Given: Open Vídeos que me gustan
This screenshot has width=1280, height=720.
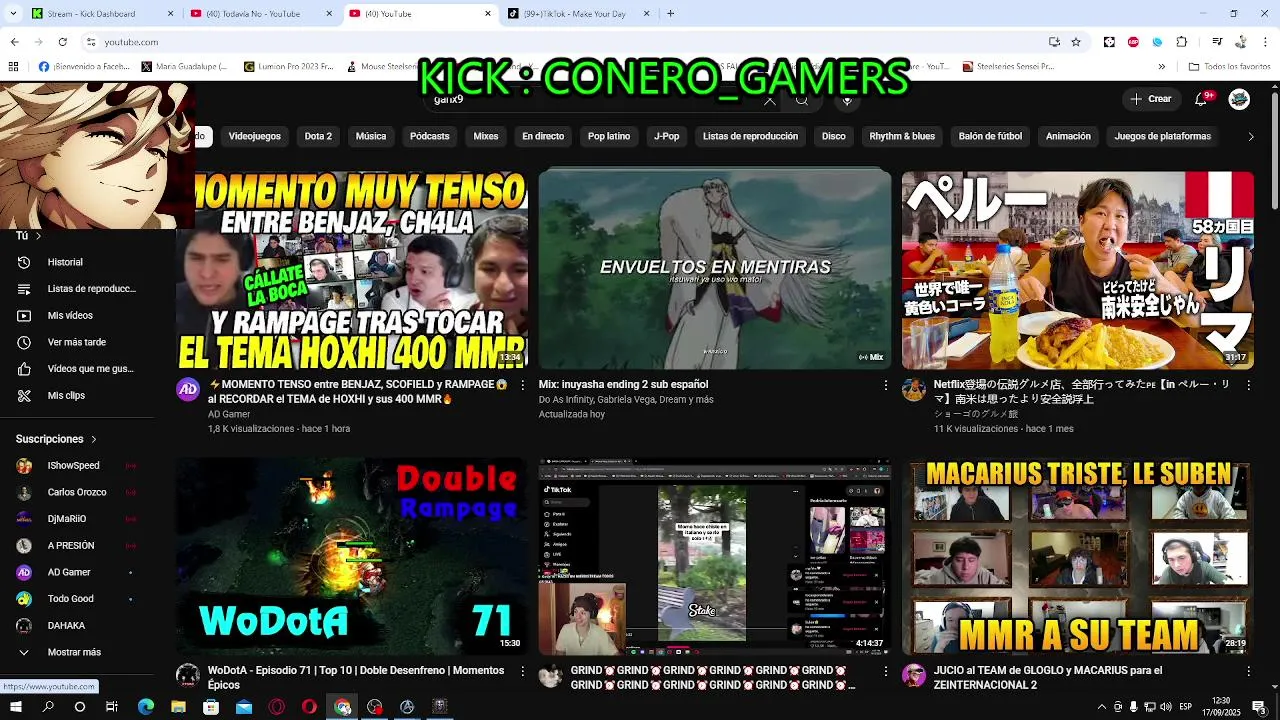Looking at the screenshot, I should point(76,369).
